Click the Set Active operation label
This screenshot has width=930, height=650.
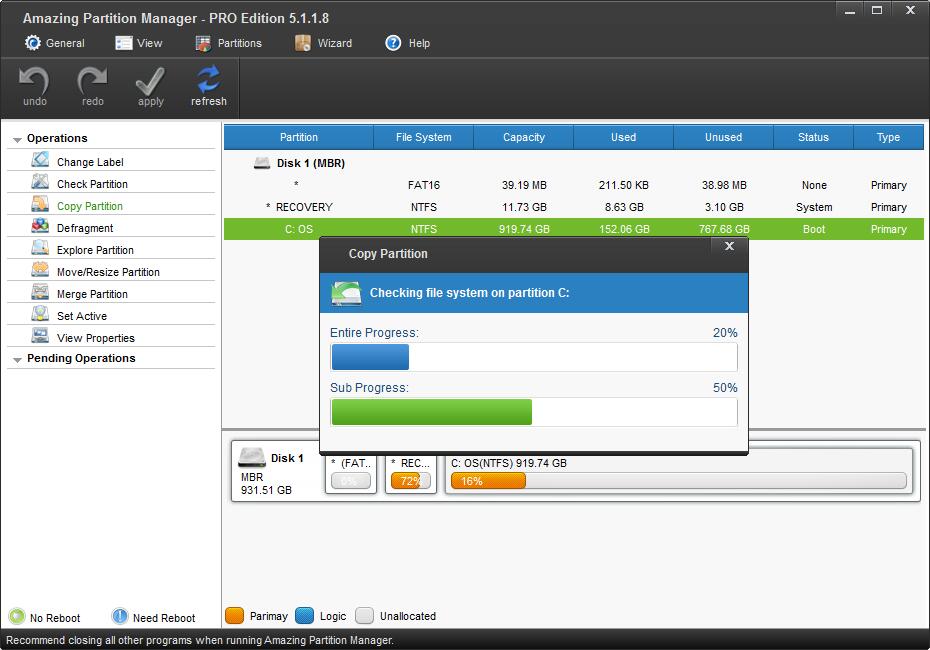tap(82, 316)
